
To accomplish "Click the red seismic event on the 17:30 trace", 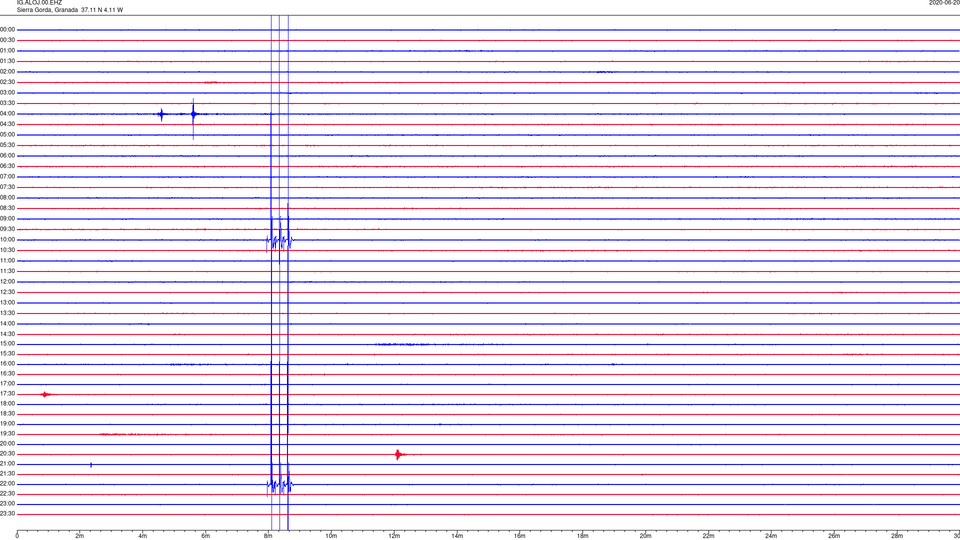I will pyautogui.click(x=46, y=394).
